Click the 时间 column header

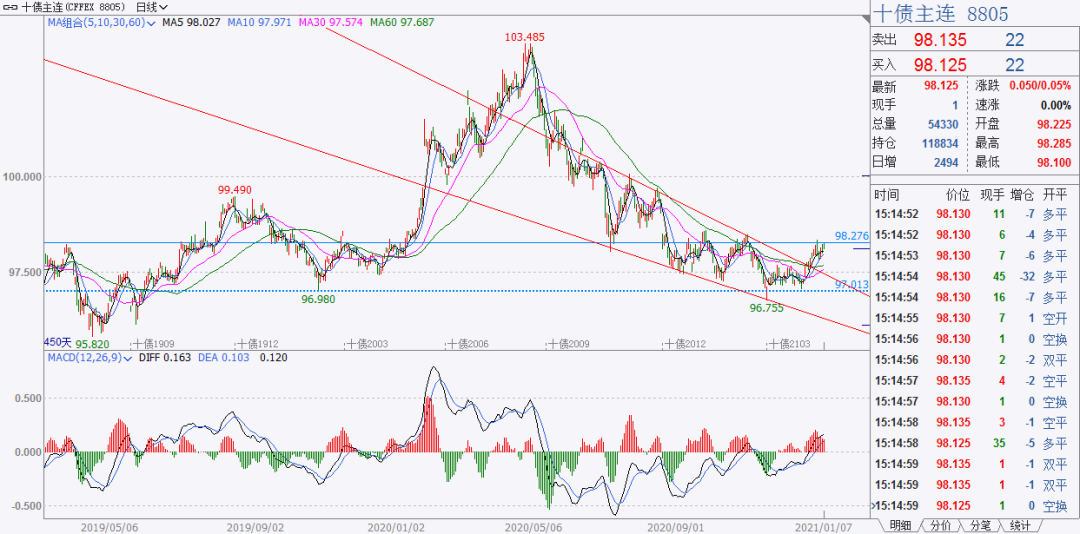tap(886, 194)
